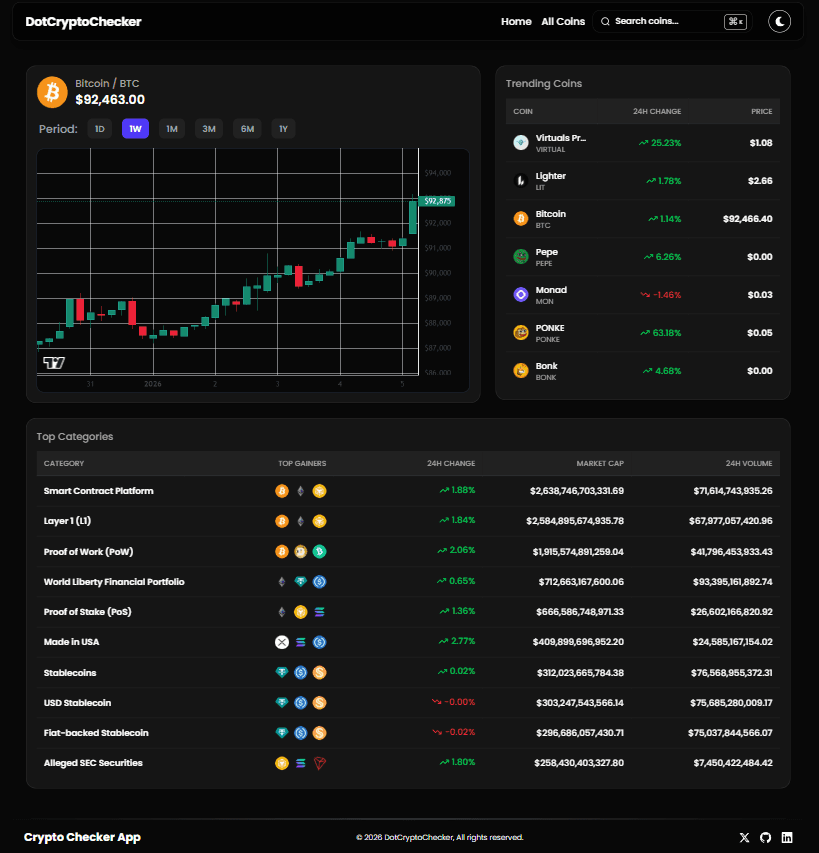Click the PONKE coin icon in Trending Coins
The image size is (819, 853).
520,332
